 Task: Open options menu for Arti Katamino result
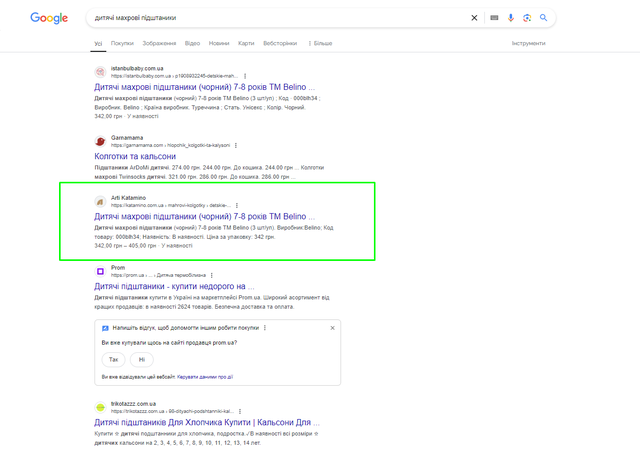[x=237, y=205]
